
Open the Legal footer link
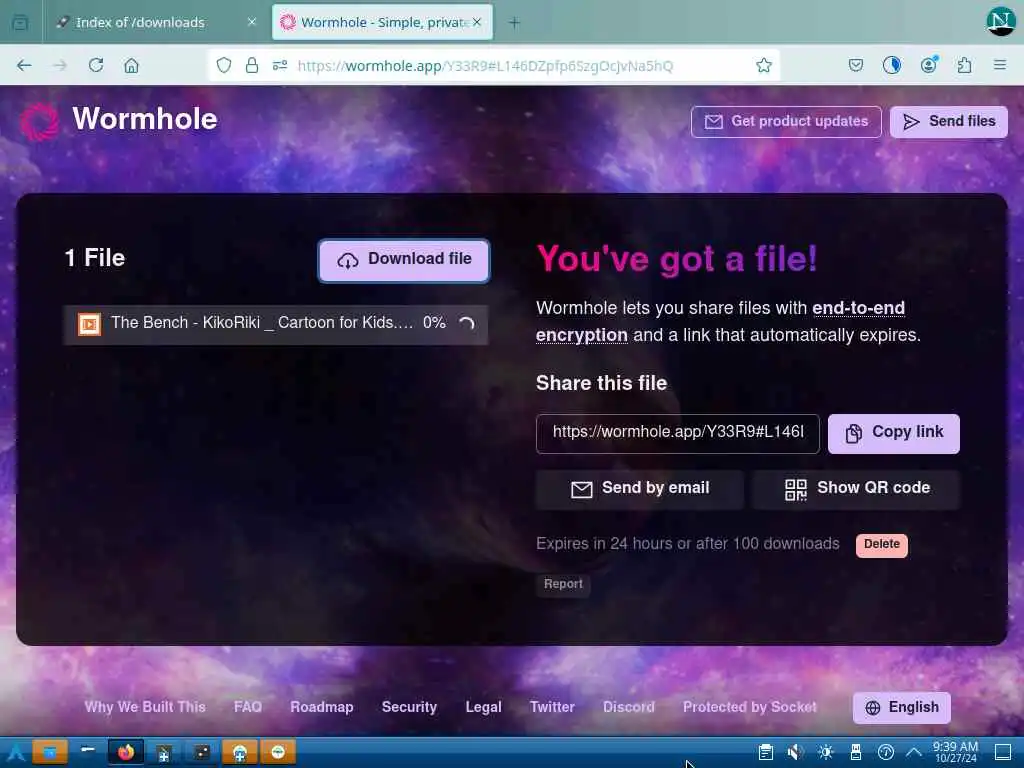[483, 707]
